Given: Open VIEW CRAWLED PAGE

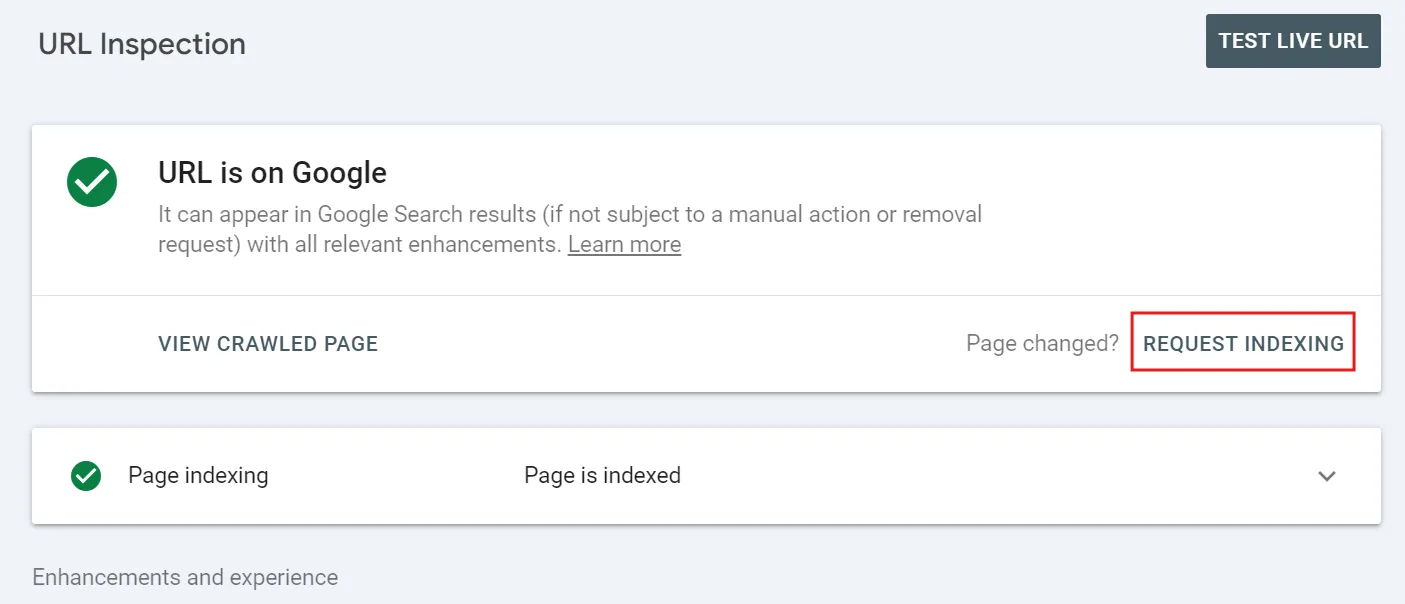Looking at the screenshot, I should tap(268, 344).
